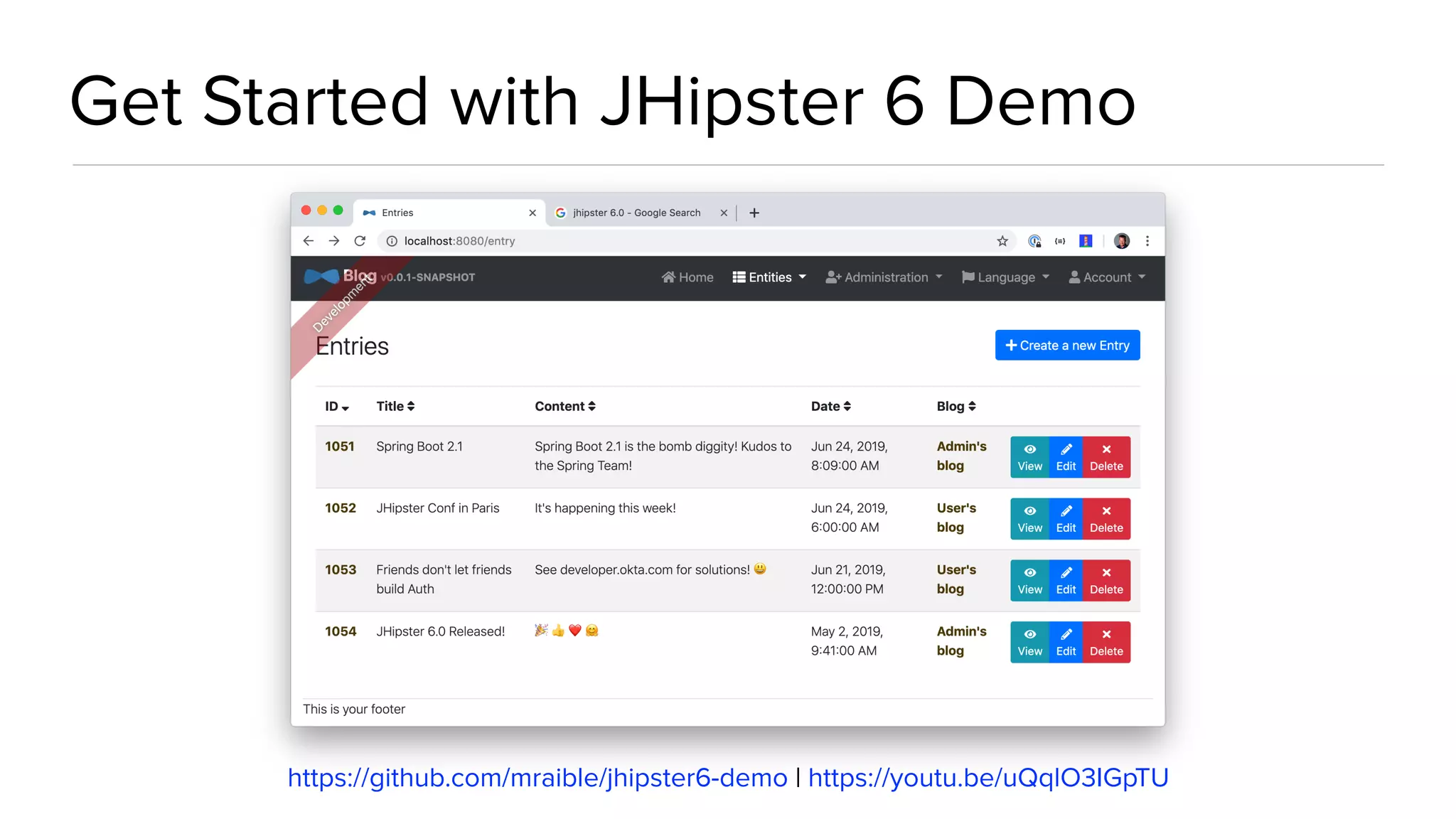Open the Language dropdown
1456x819 pixels.
[x=1005, y=277]
